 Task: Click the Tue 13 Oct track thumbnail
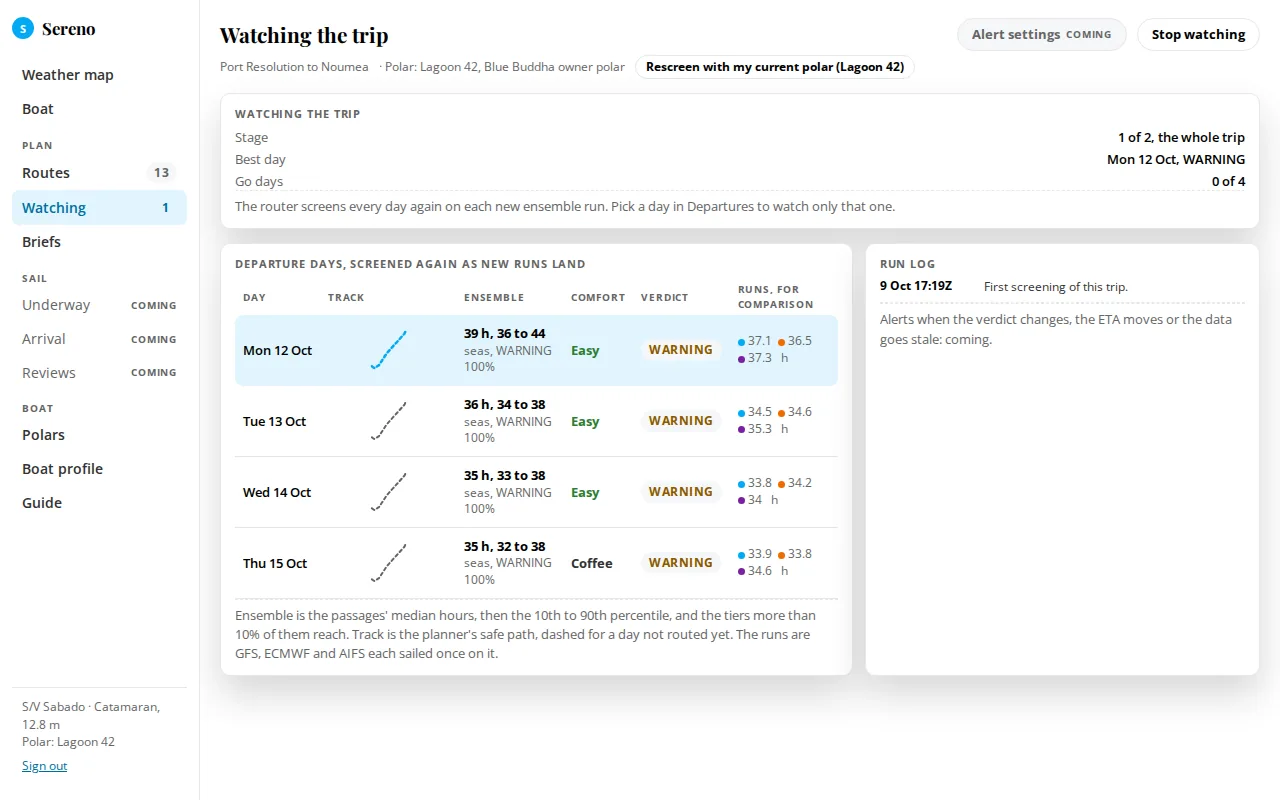click(389, 421)
